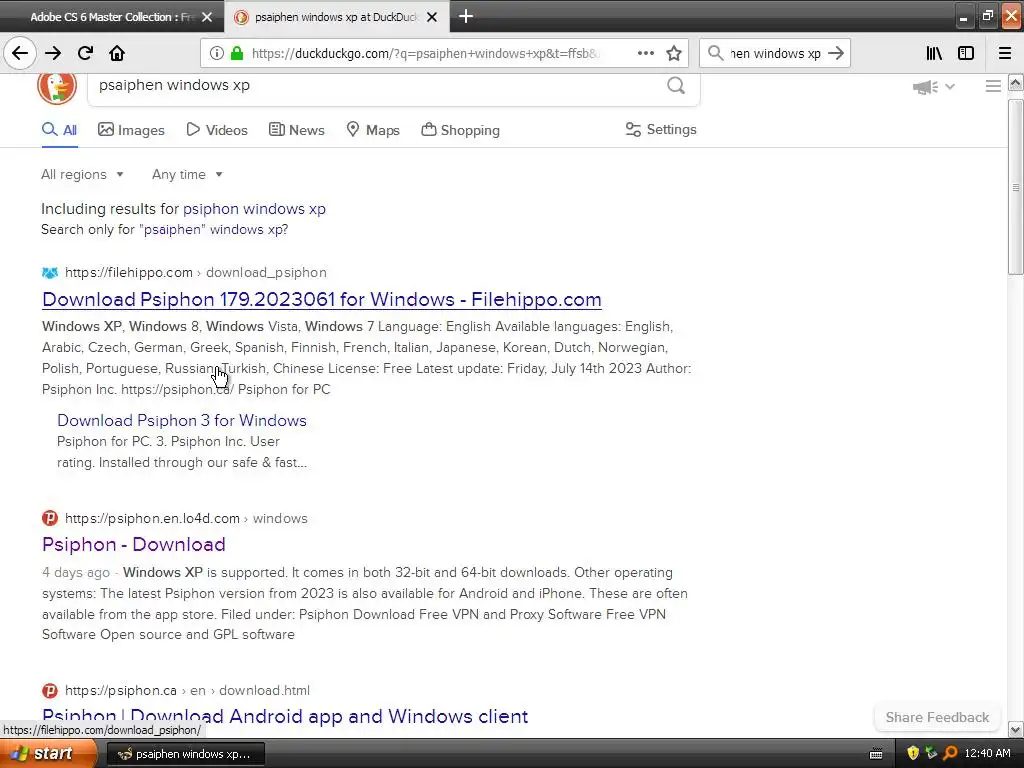The width and height of the screenshot is (1024, 768).
Task: Bookmark this page with the star
Action: 674,53
